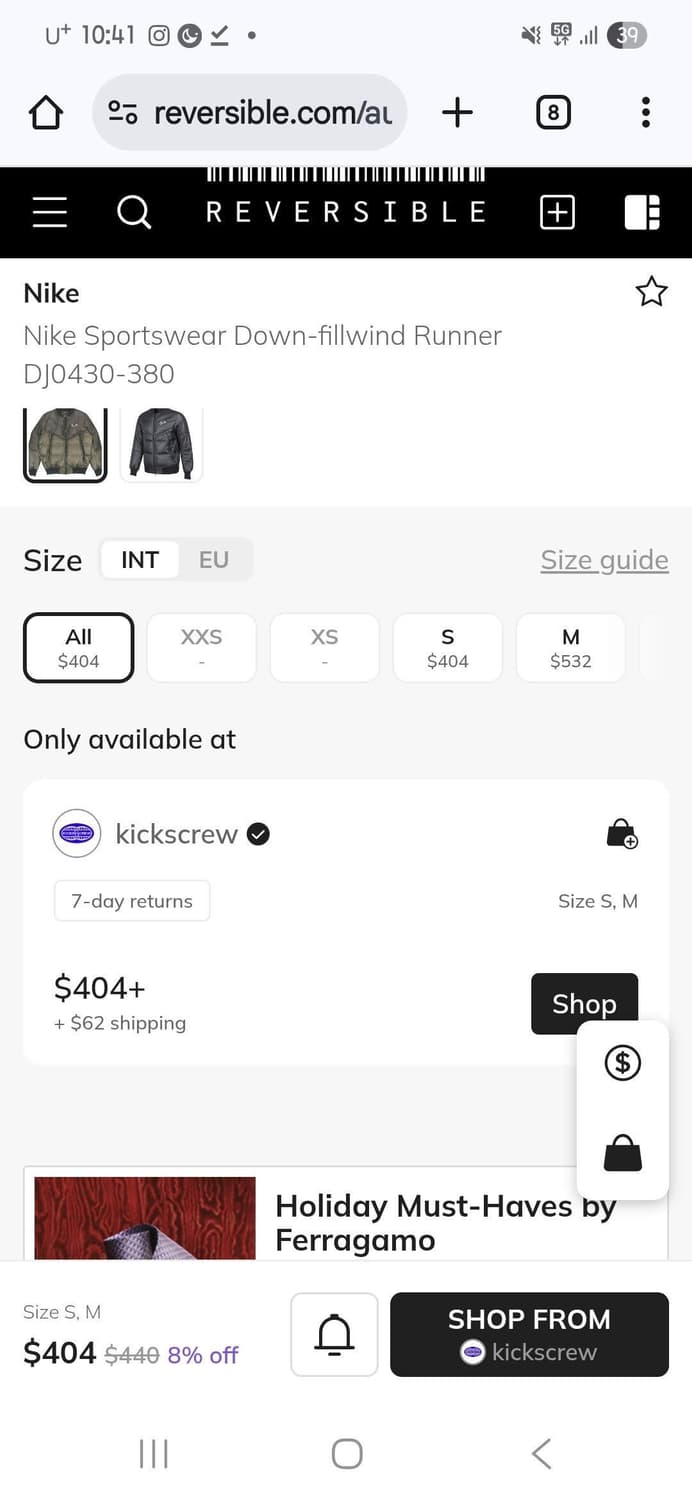This screenshot has height=1500, width=692.
Task: Favorite the product with the star icon
Action: tap(651, 292)
